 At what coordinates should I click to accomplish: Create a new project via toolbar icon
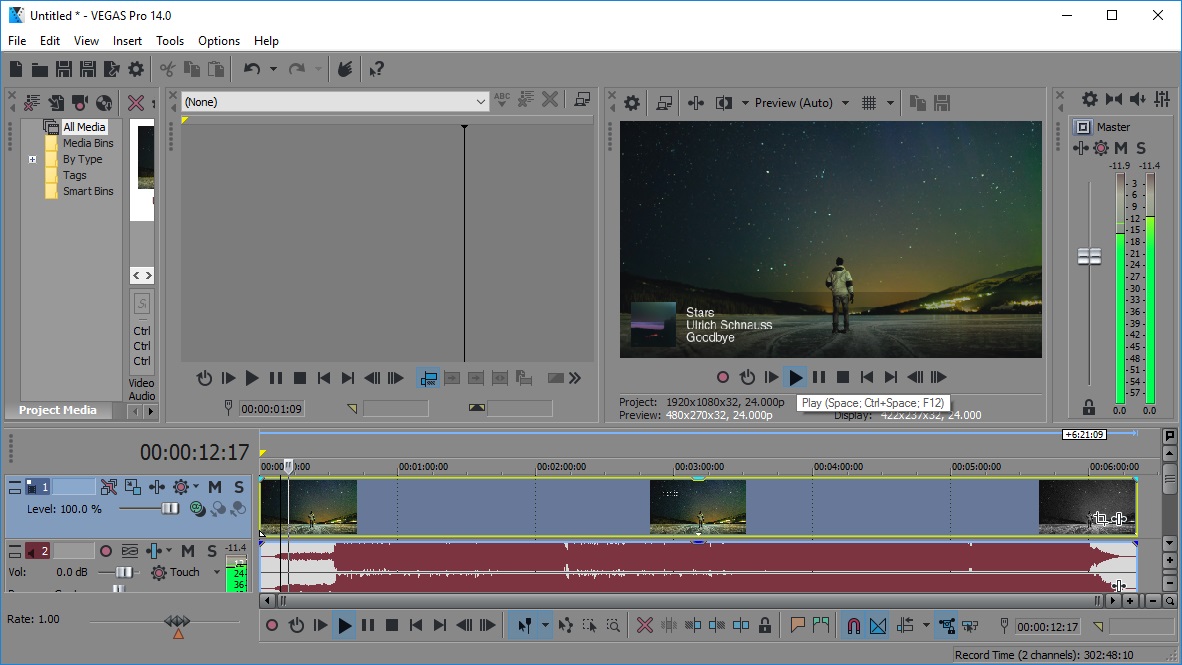click(16, 69)
